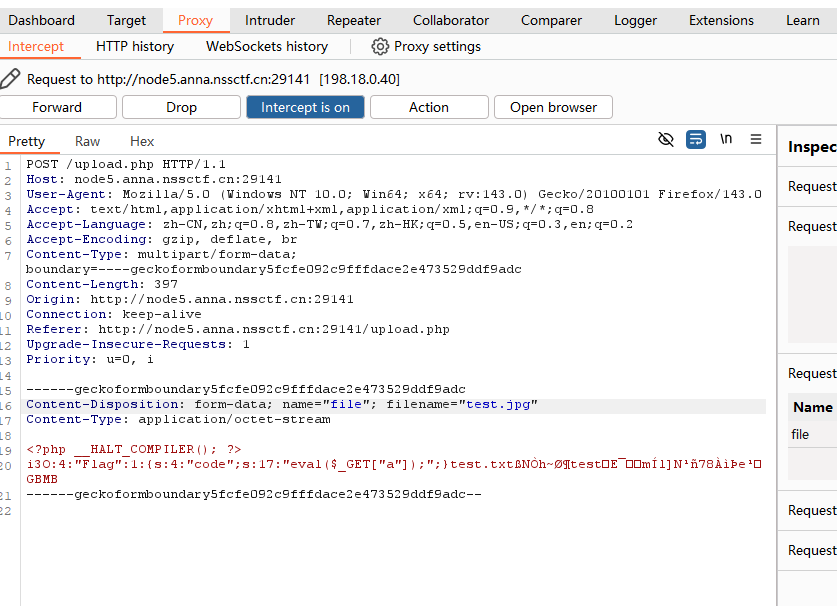This screenshot has height=606, width=837.
Task: Turn off the Intercept is on button
Action: pyautogui.click(x=305, y=107)
